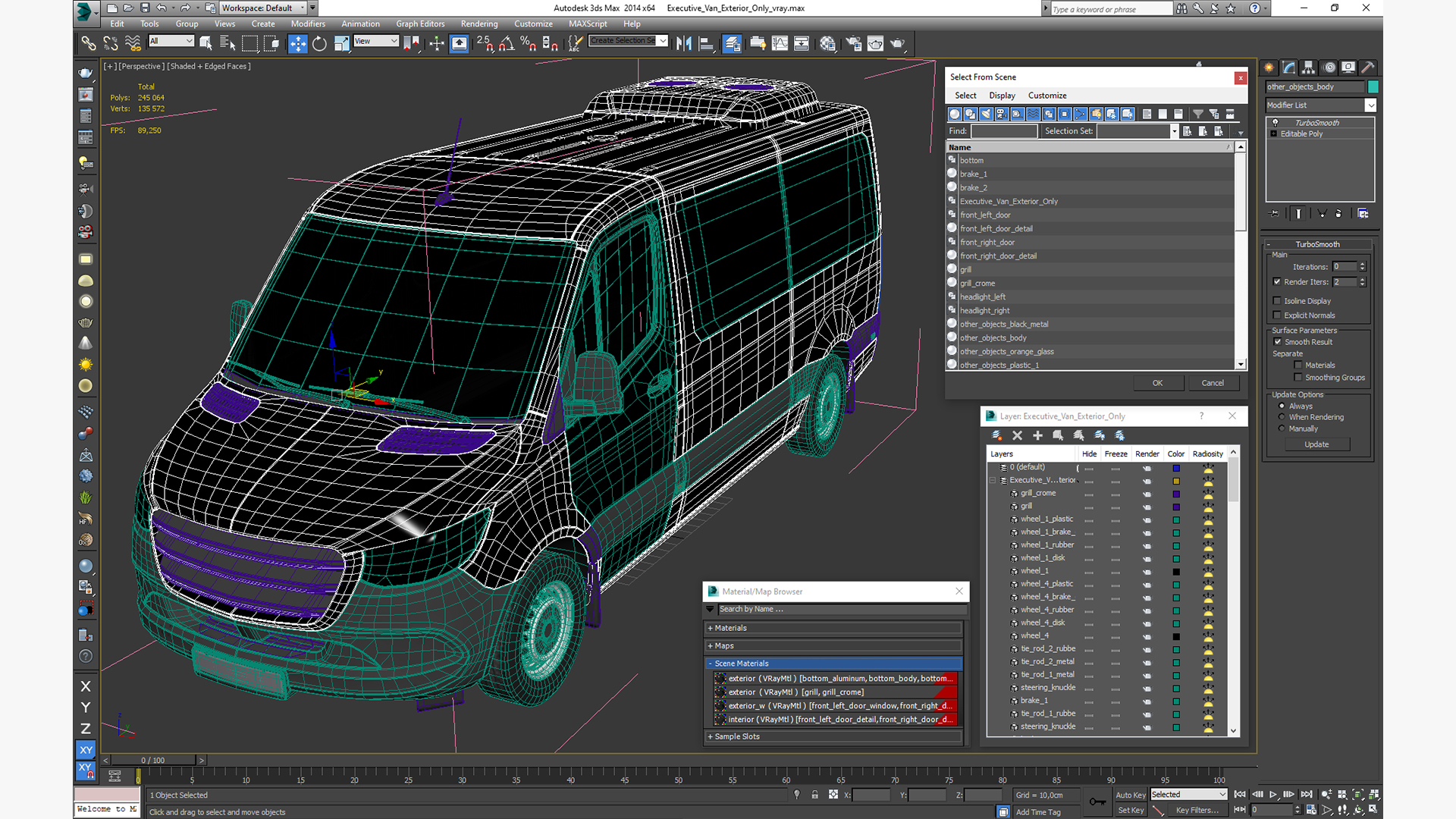
Task: Collapse Executive_V...terior layer tree node
Action: click(x=993, y=480)
